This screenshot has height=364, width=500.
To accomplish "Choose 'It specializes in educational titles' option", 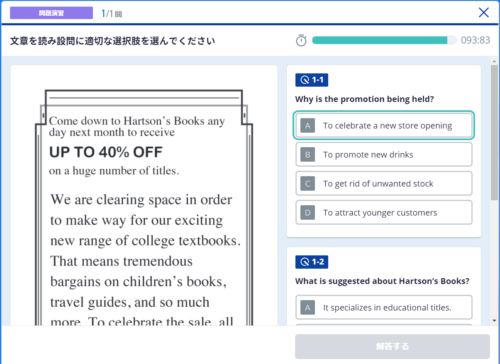I will tap(384, 307).
